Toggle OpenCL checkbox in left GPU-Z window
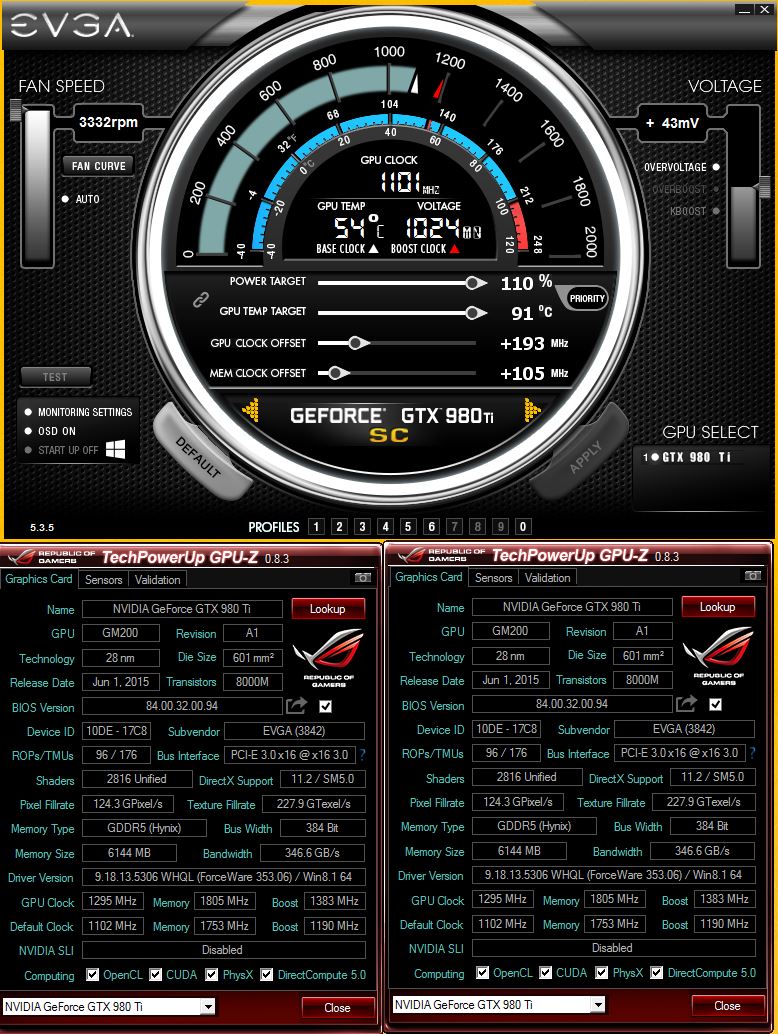This screenshot has width=778, height=1034. [92, 974]
